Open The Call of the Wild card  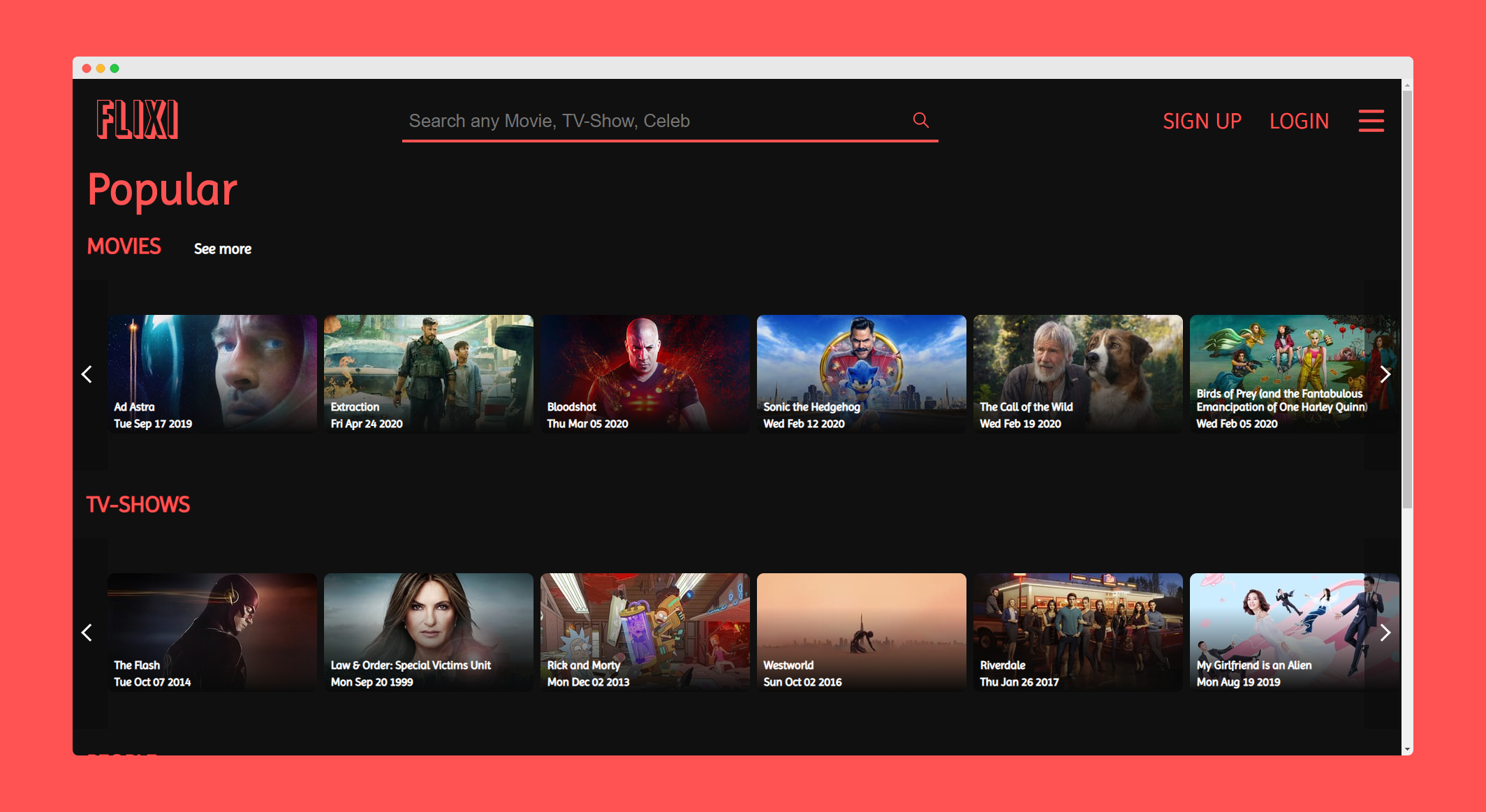coord(1078,374)
